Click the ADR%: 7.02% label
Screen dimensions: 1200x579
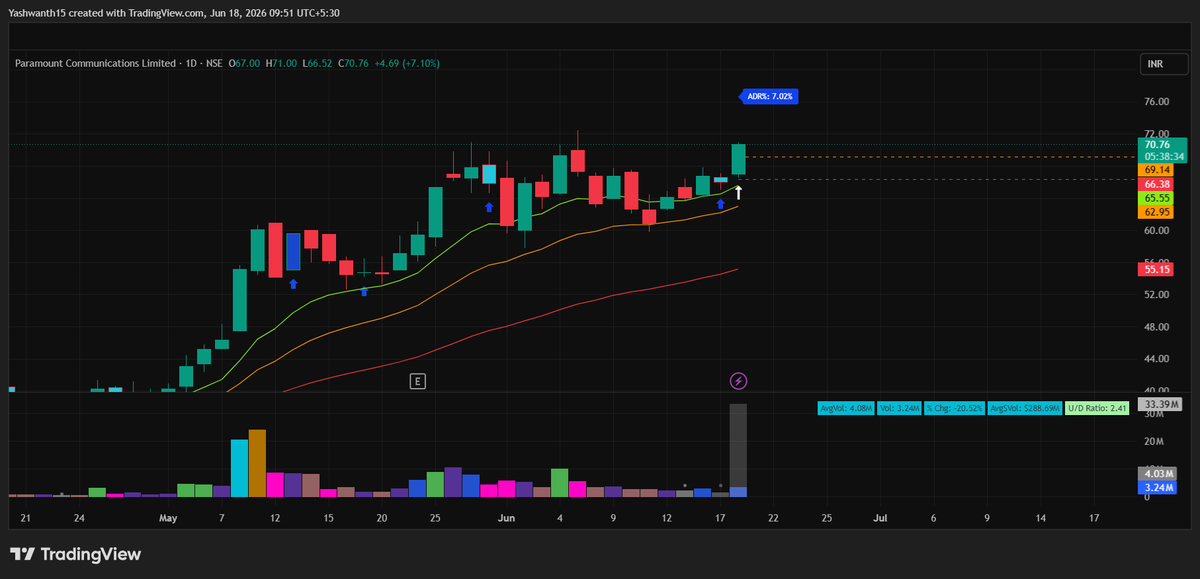tap(768, 97)
